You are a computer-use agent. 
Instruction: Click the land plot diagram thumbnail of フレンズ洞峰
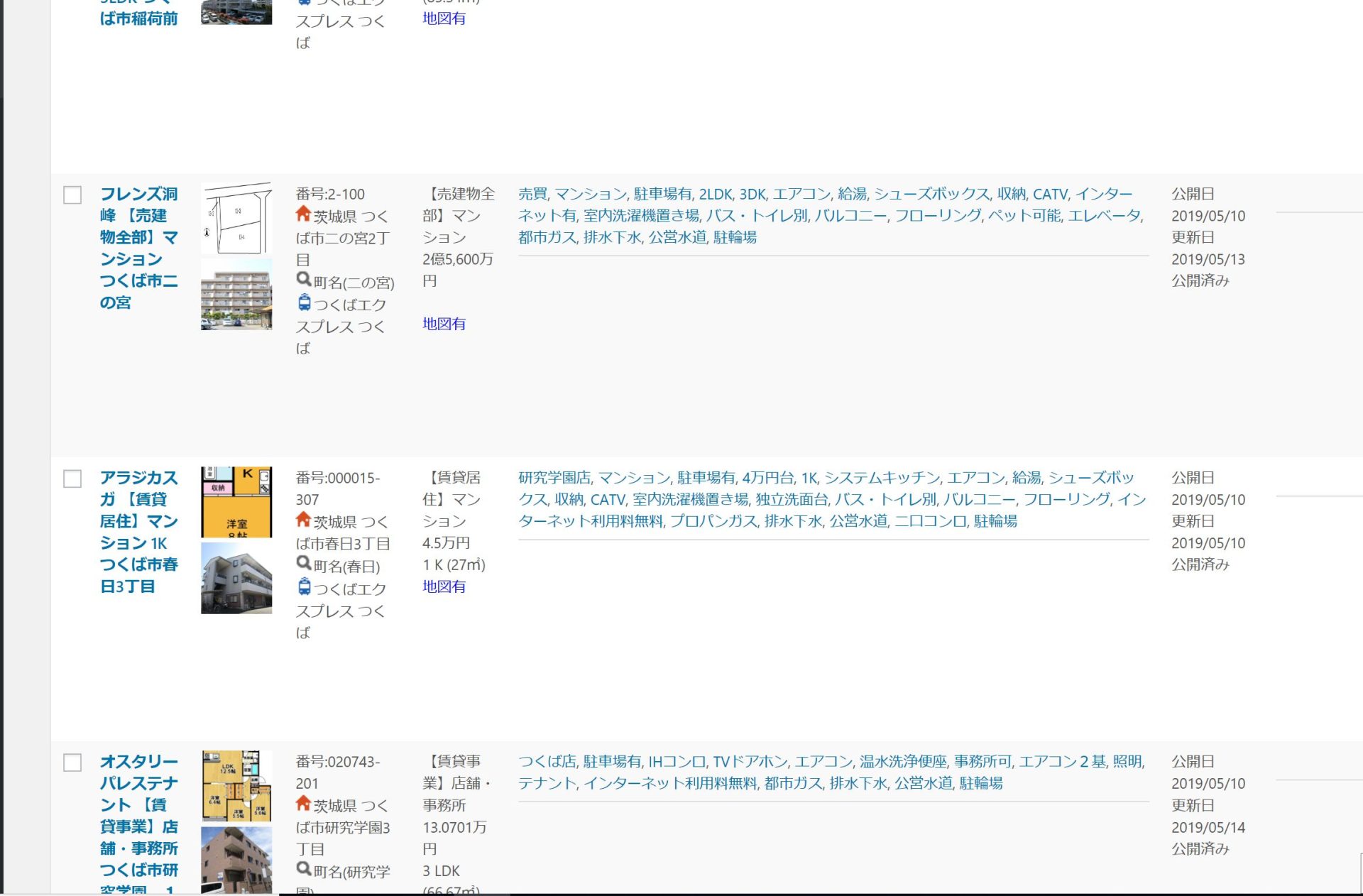point(236,219)
